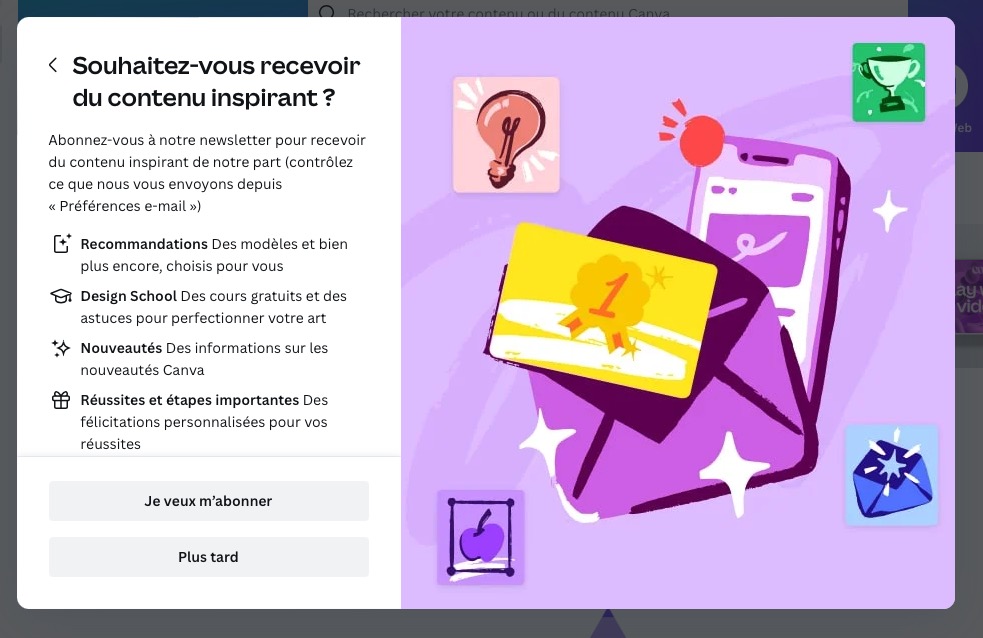The width and height of the screenshot is (983, 638).
Task: Click the light bulb illustration tile
Action: tap(507, 135)
